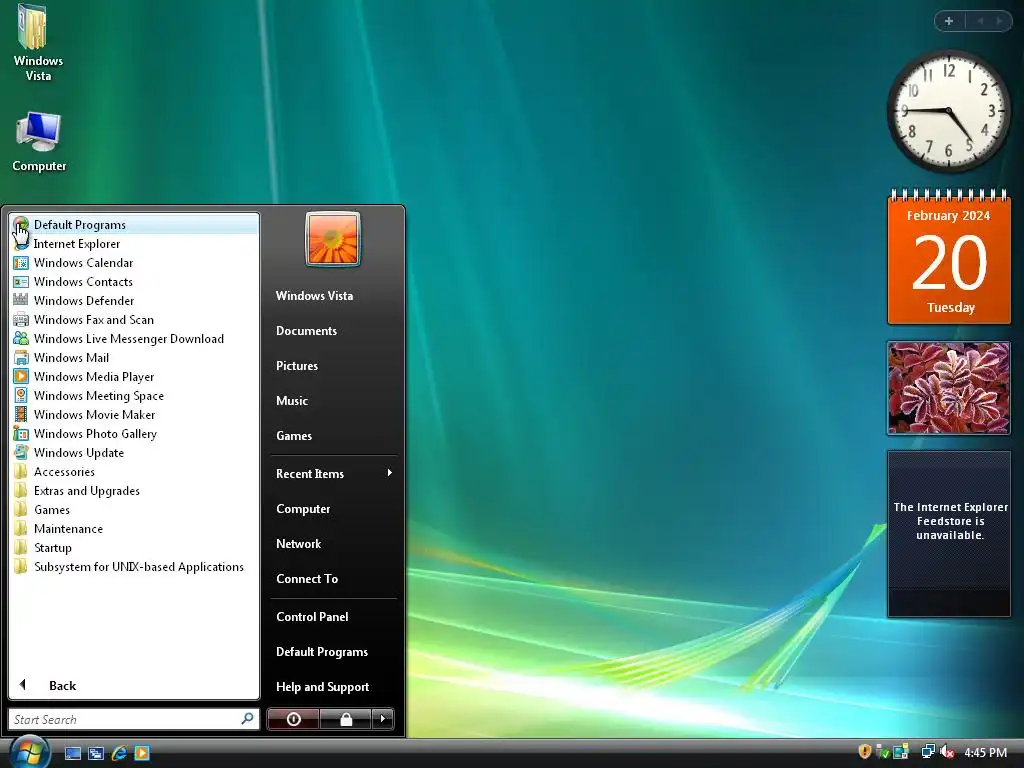The image size is (1024, 768).
Task: Open Pictures from the right pane
Action: coord(296,366)
